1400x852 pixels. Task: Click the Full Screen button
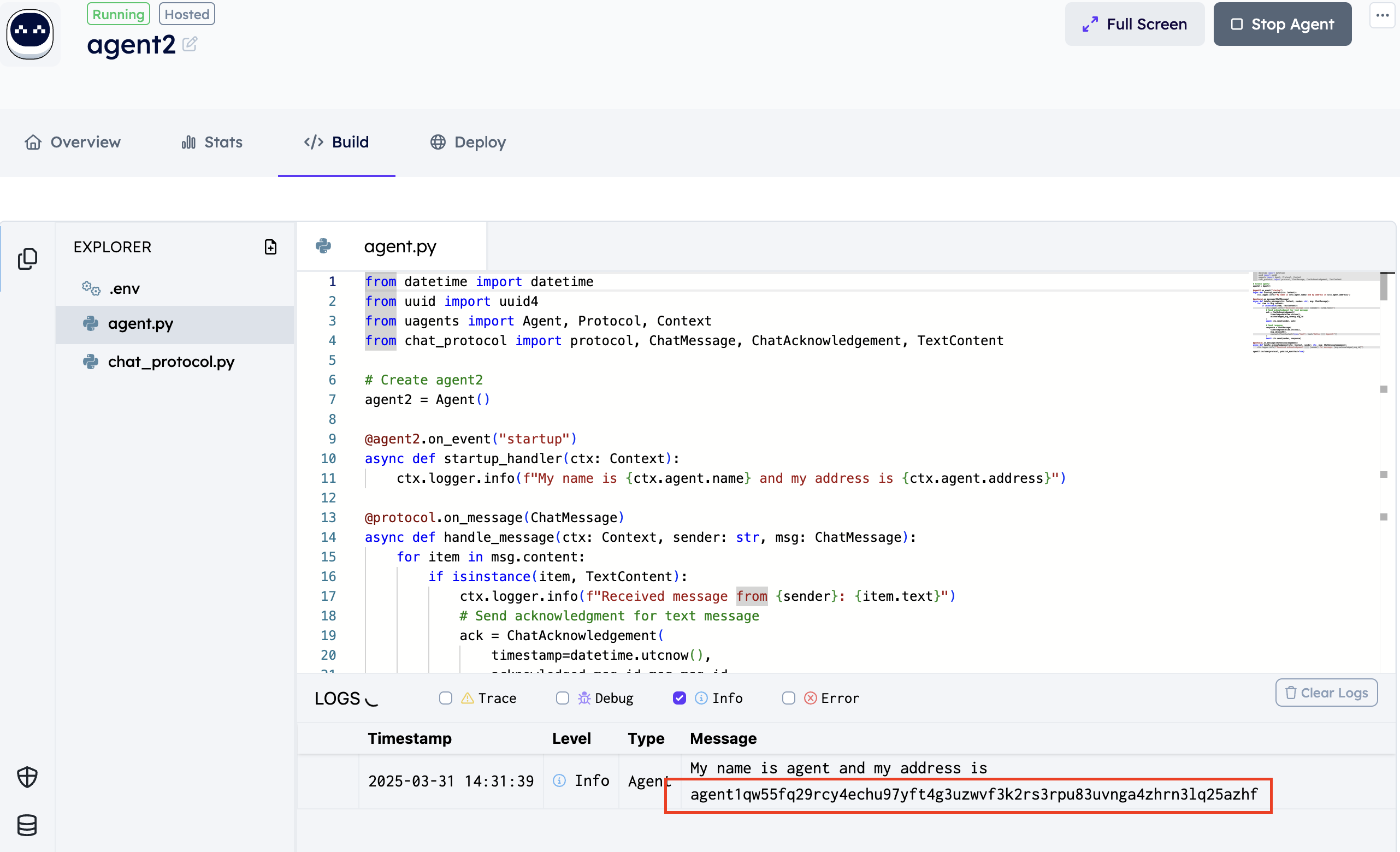pos(1135,24)
